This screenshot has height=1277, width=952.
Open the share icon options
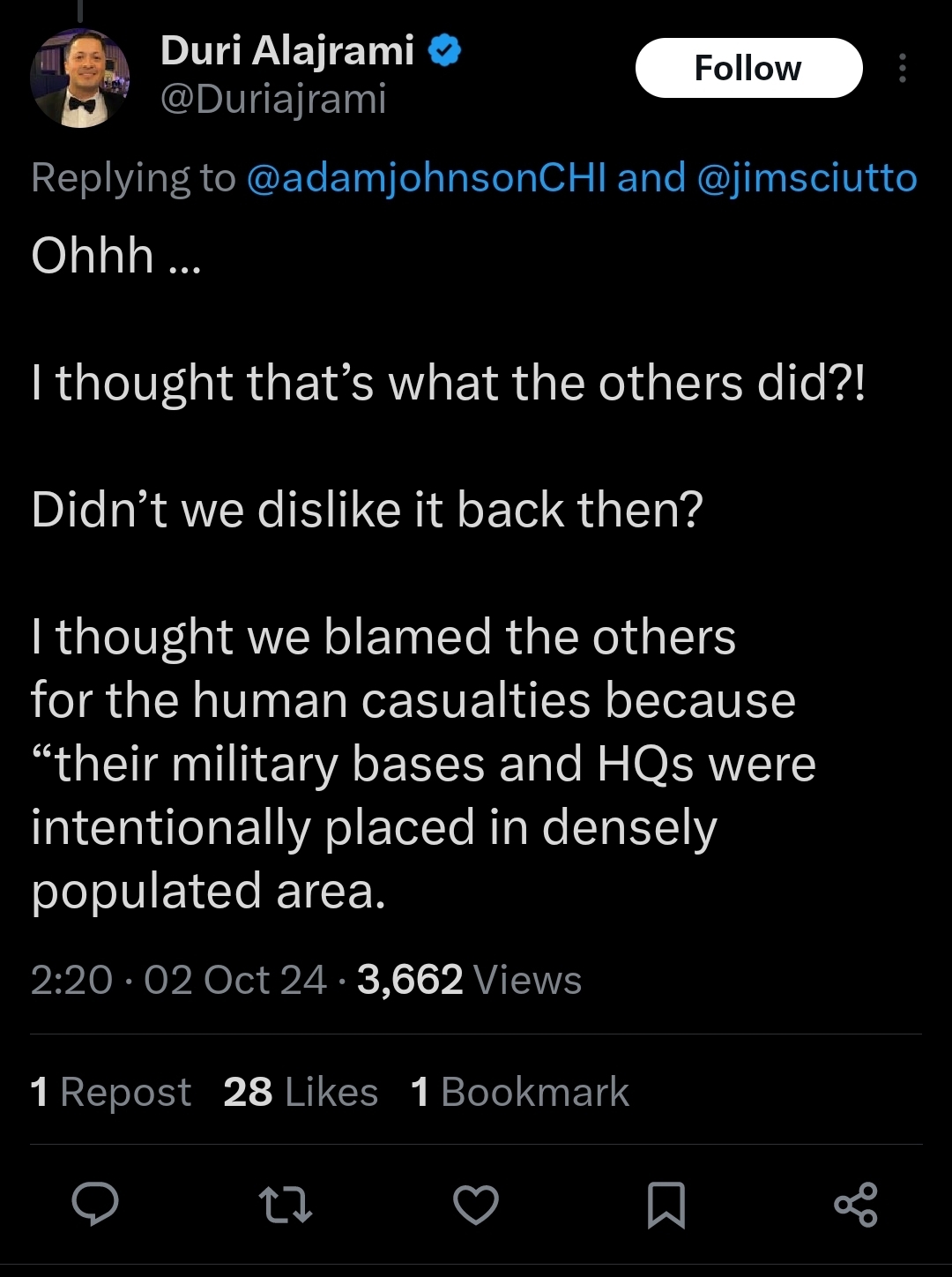point(856,1205)
